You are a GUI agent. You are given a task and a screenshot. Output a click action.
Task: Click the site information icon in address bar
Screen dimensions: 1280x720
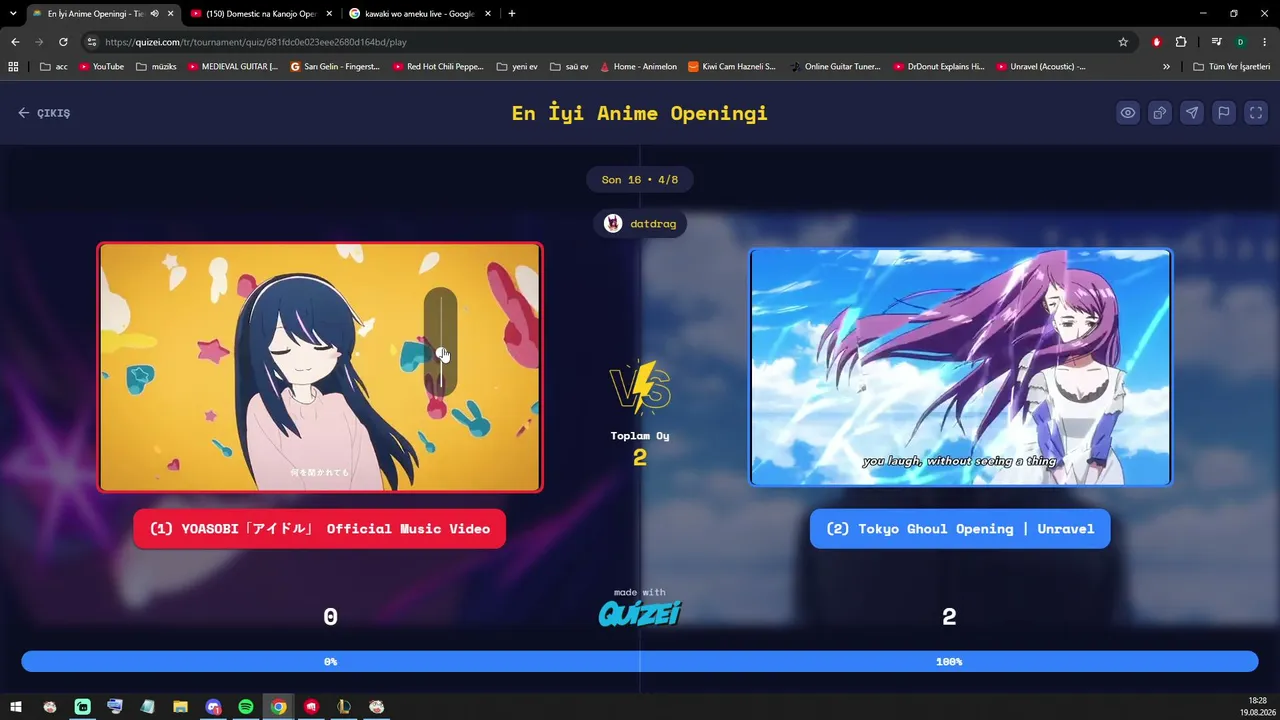tap(92, 42)
